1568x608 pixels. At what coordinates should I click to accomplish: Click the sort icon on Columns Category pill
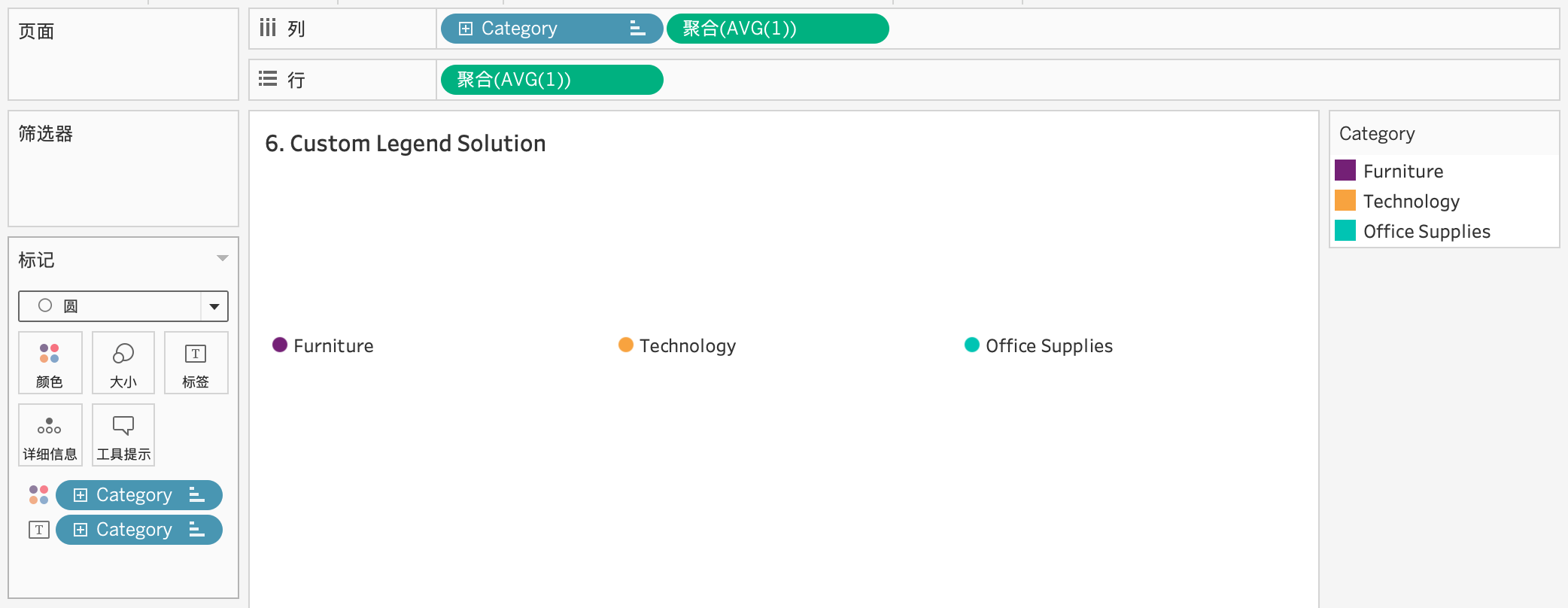coord(637,29)
